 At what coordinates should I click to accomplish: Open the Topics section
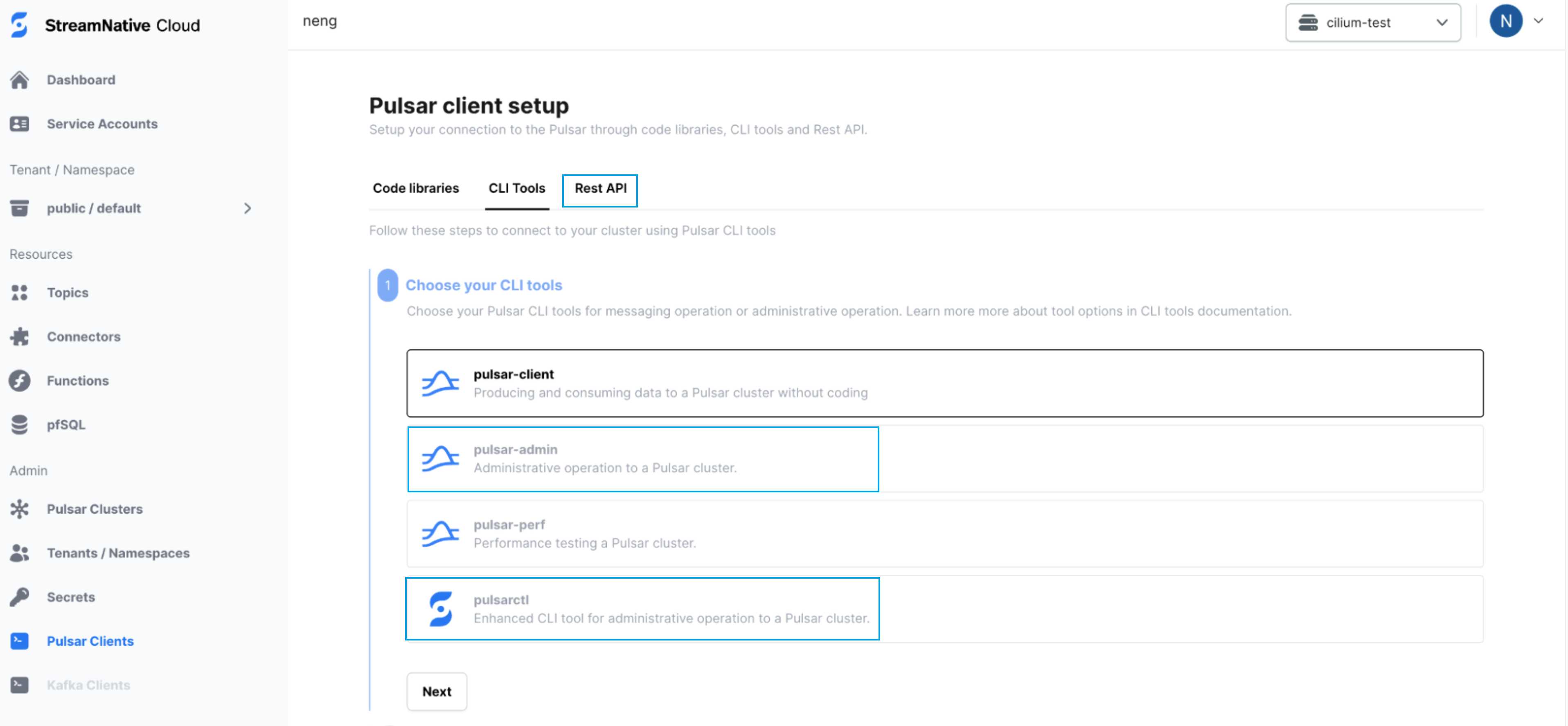coord(67,292)
